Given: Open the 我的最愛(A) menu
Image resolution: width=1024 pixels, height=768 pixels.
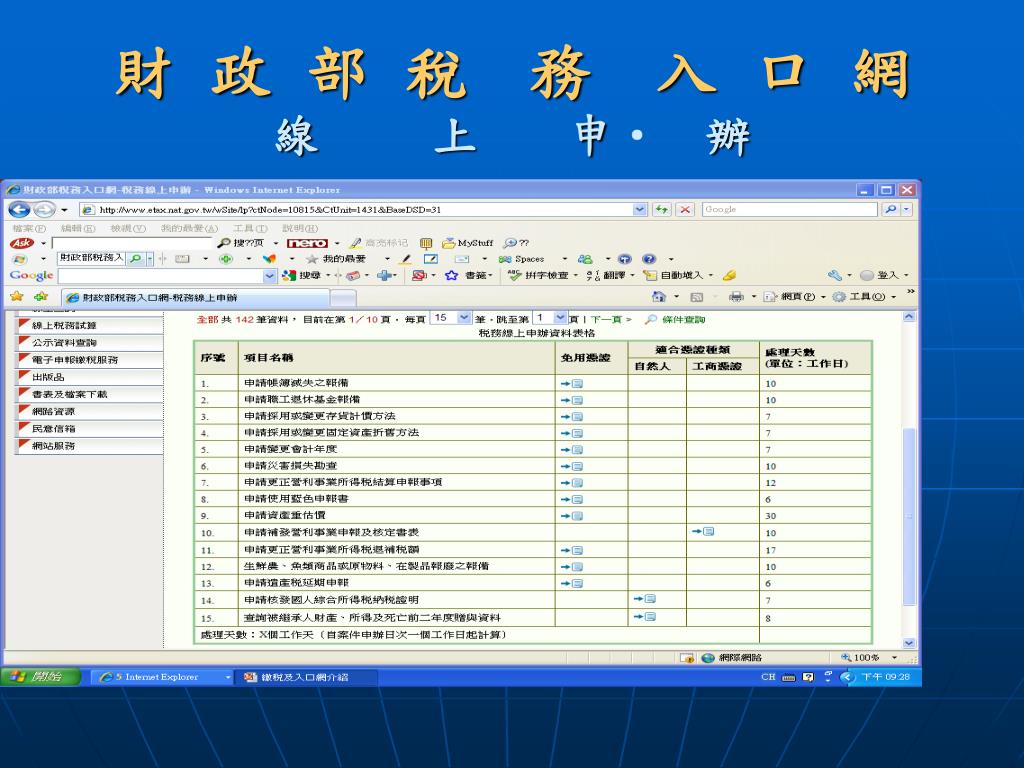Looking at the screenshot, I should (x=189, y=229).
